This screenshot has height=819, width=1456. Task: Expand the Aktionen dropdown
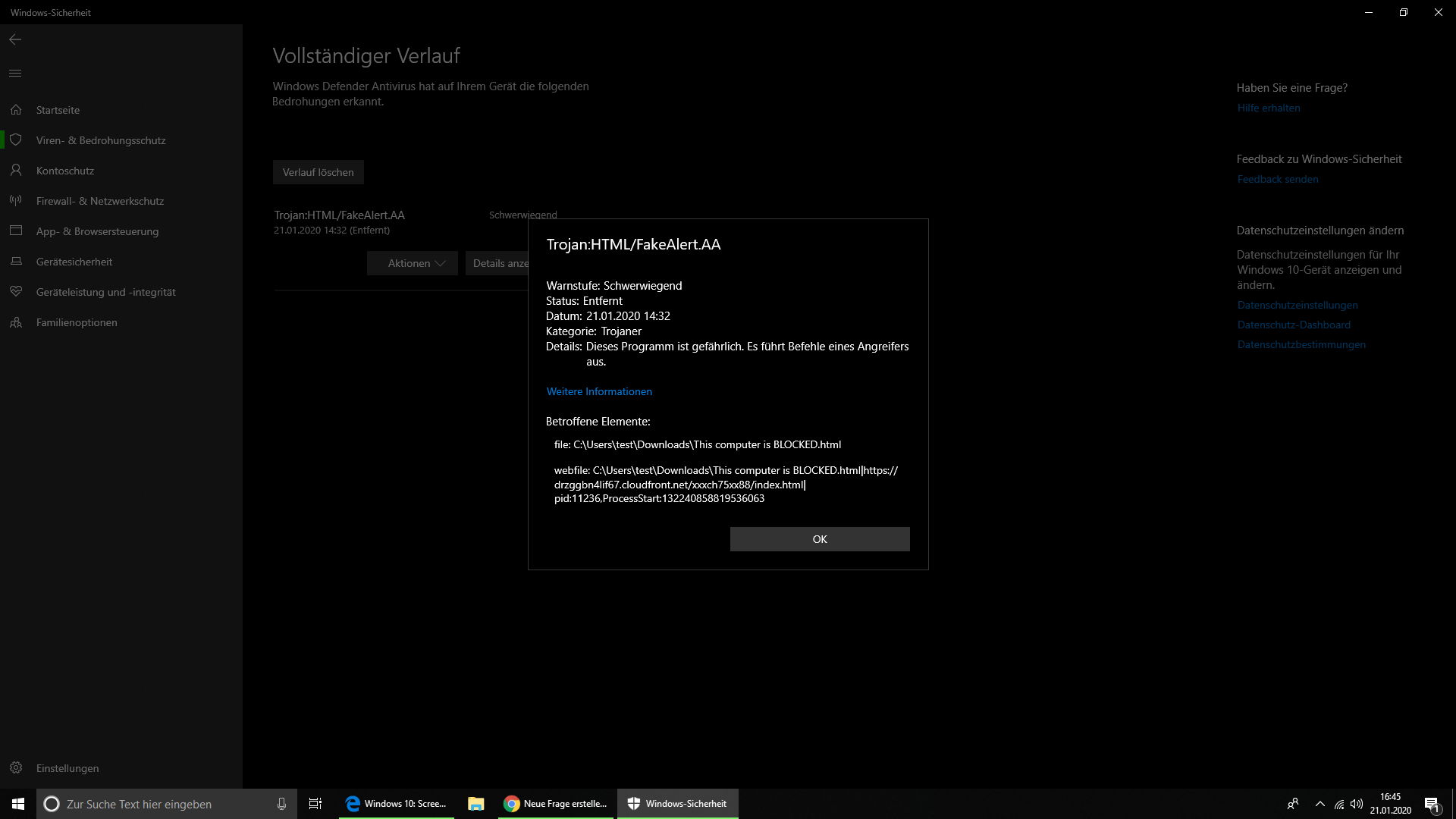pyautogui.click(x=413, y=263)
